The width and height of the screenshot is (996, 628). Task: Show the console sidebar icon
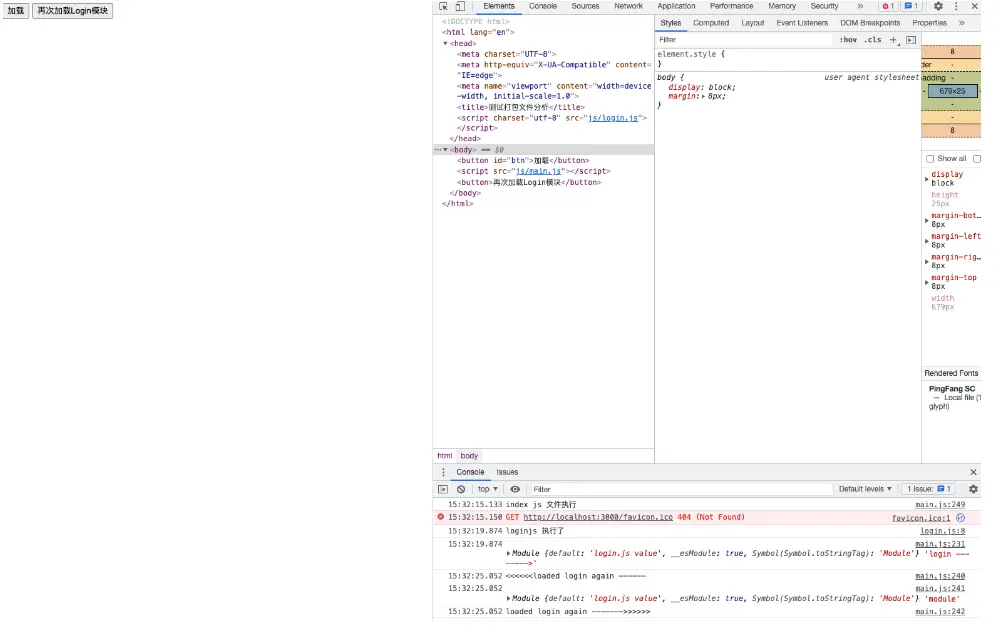[443, 489]
